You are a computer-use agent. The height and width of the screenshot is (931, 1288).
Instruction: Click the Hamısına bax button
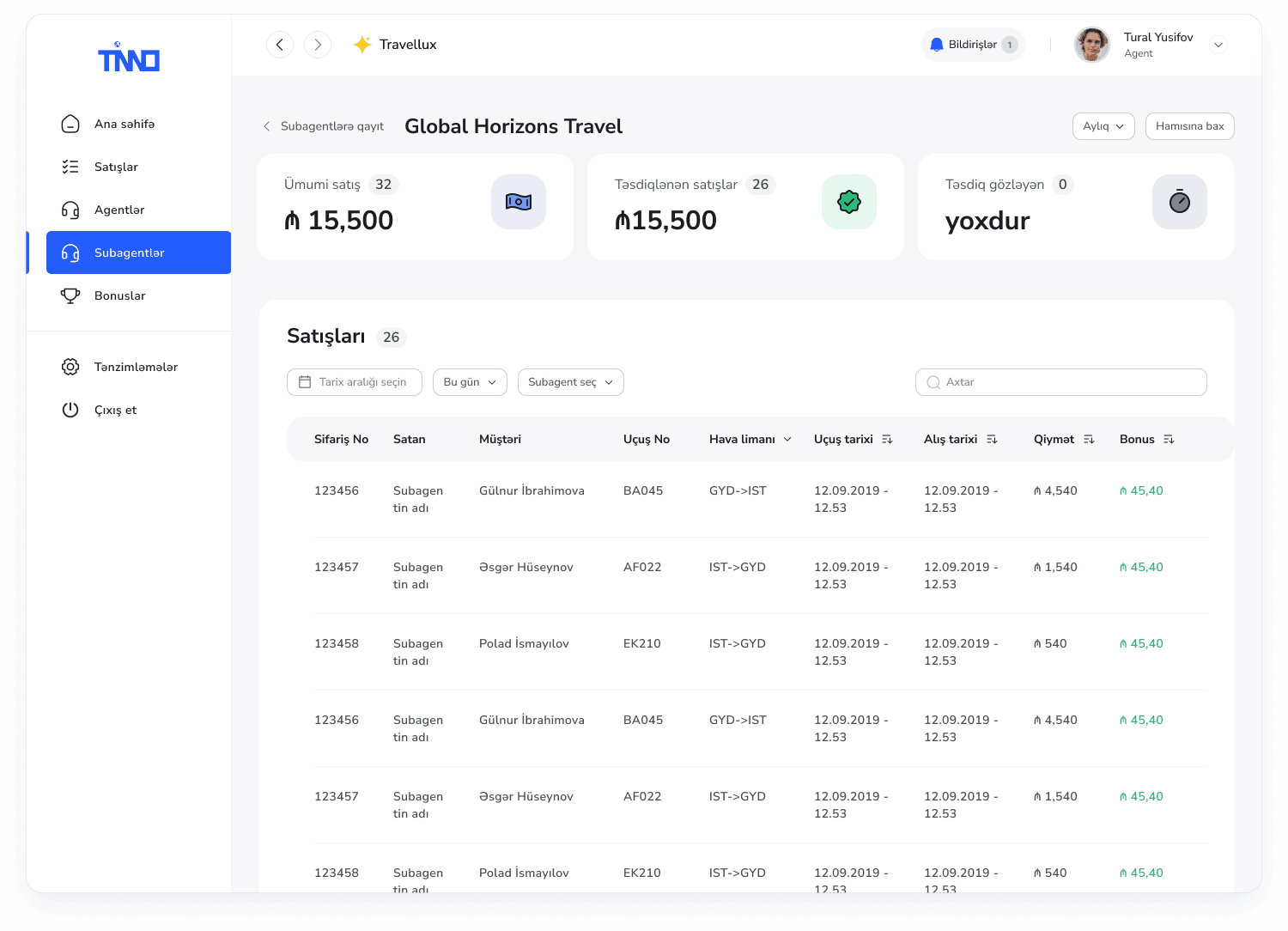click(1190, 126)
